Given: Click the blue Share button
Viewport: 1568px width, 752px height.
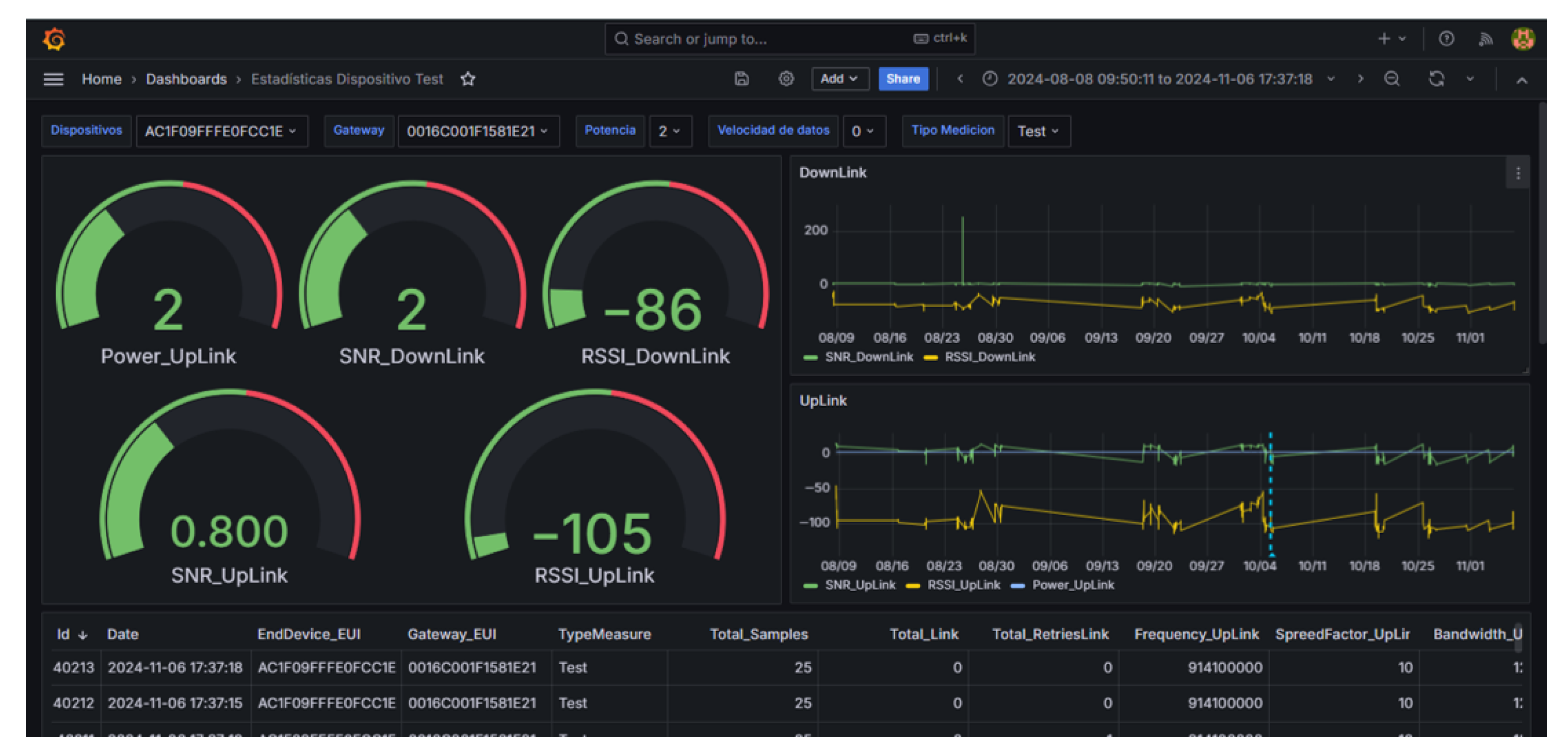Looking at the screenshot, I should 903,79.
